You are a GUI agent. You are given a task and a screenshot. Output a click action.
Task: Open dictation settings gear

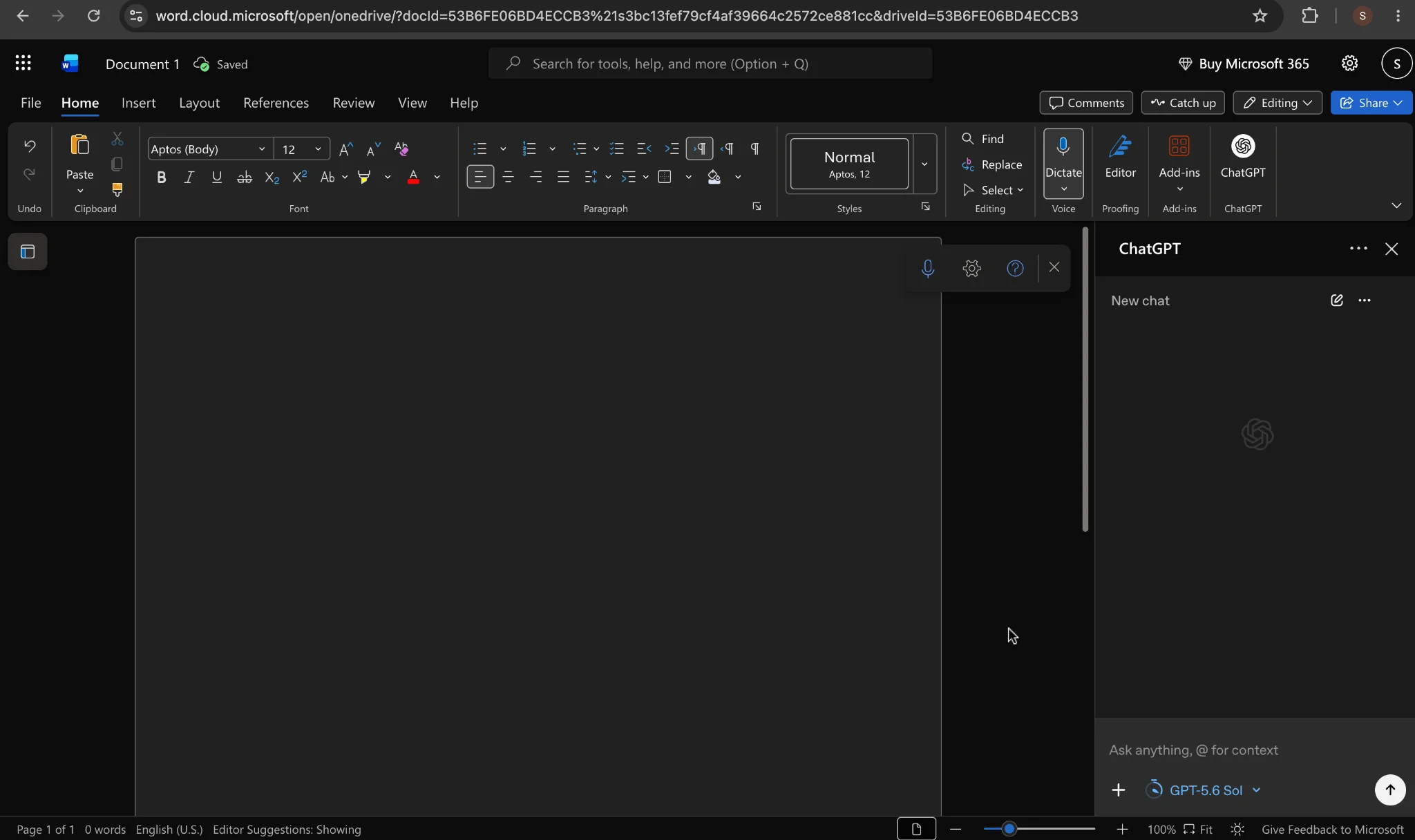(x=971, y=268)
